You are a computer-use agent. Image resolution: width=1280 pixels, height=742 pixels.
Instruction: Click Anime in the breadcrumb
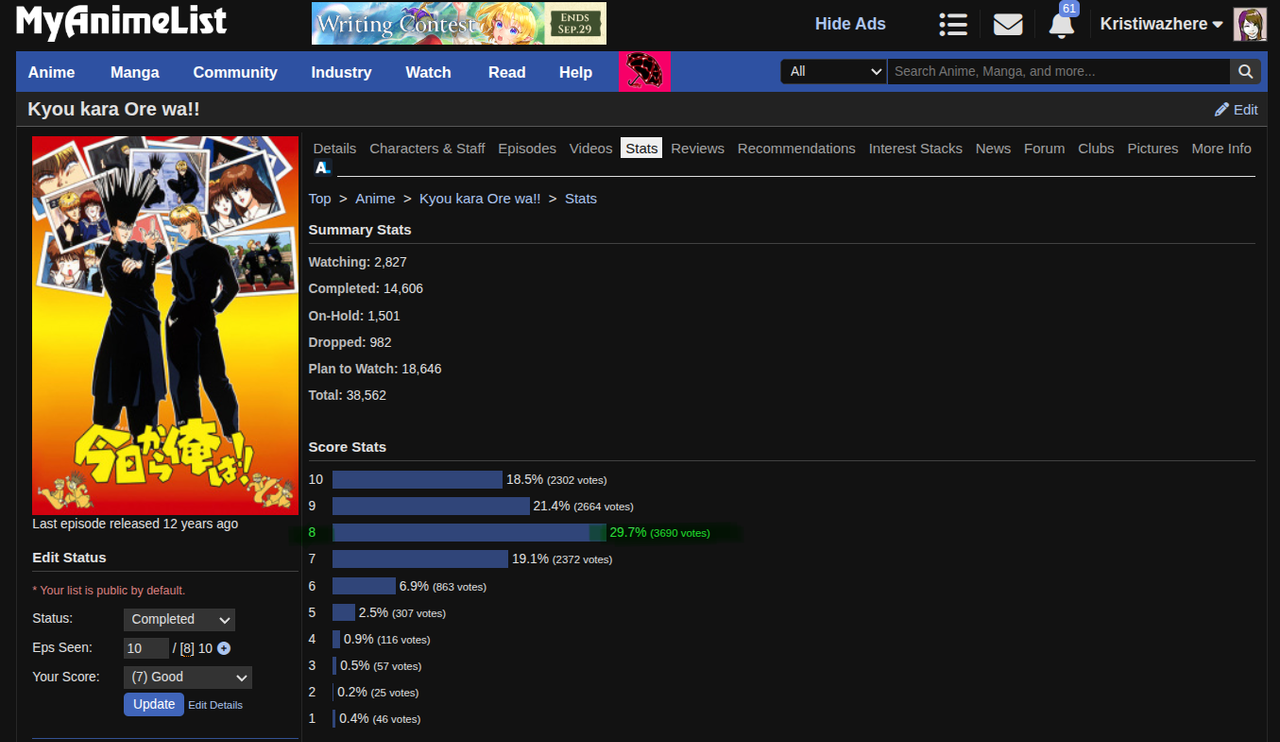coord(375,199)
